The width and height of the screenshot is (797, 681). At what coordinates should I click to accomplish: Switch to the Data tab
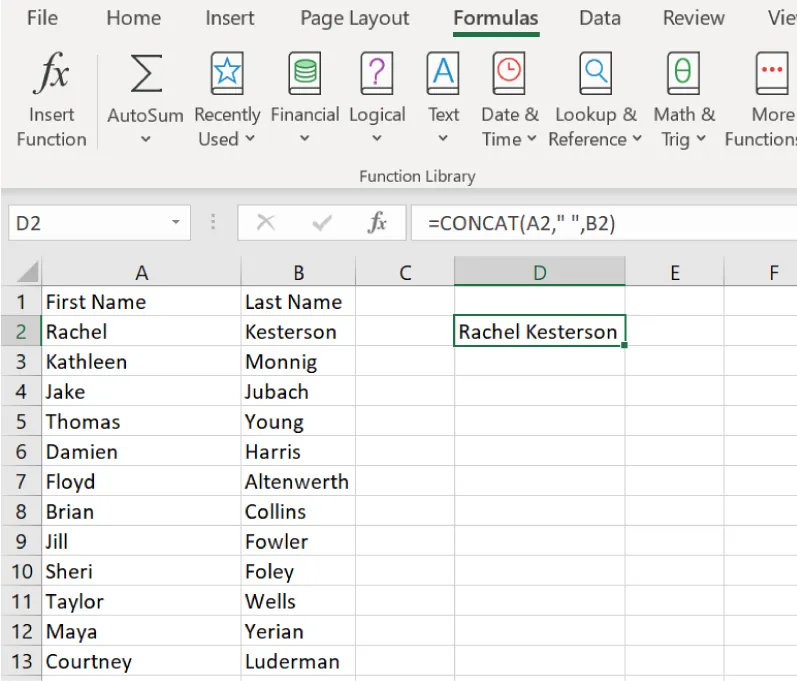[x=599, y=18]
